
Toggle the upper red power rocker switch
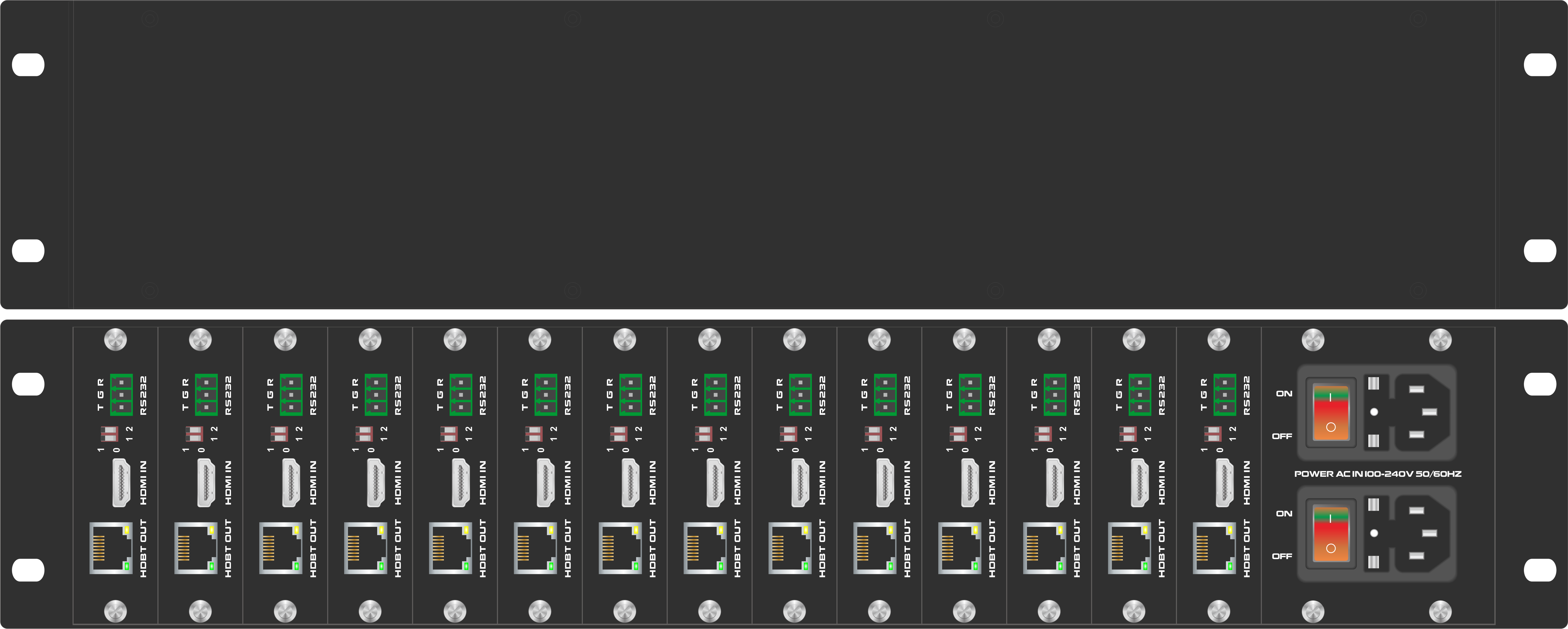tap(1331, 412)
